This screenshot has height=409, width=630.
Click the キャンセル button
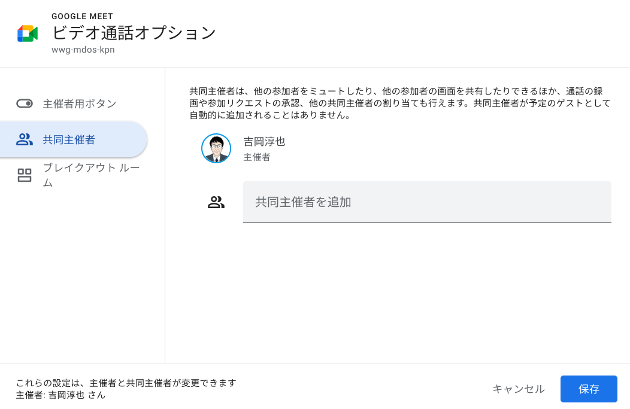[x=518, y=389]
